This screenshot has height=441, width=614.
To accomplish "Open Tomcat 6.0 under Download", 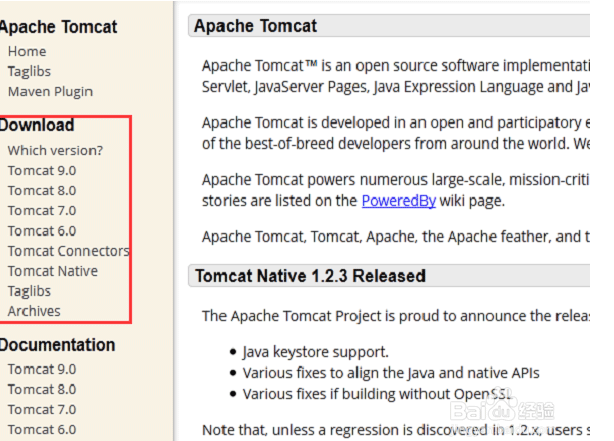I will [x=42, y=231].
